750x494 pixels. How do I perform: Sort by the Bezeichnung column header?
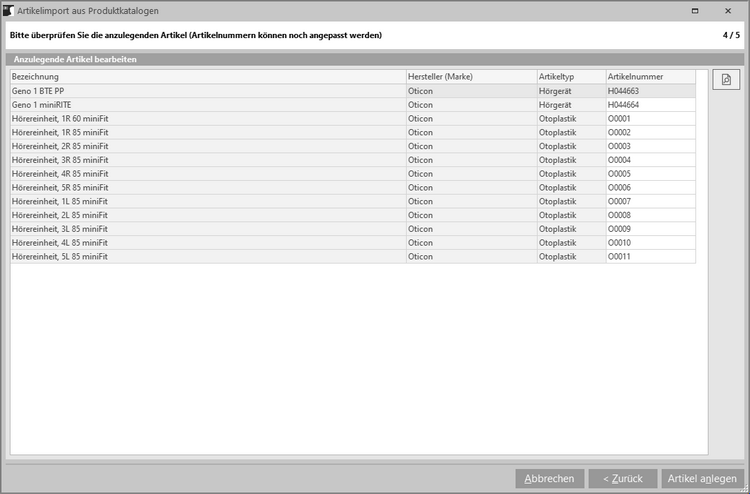pyautogui.click(x=208, y=77)
